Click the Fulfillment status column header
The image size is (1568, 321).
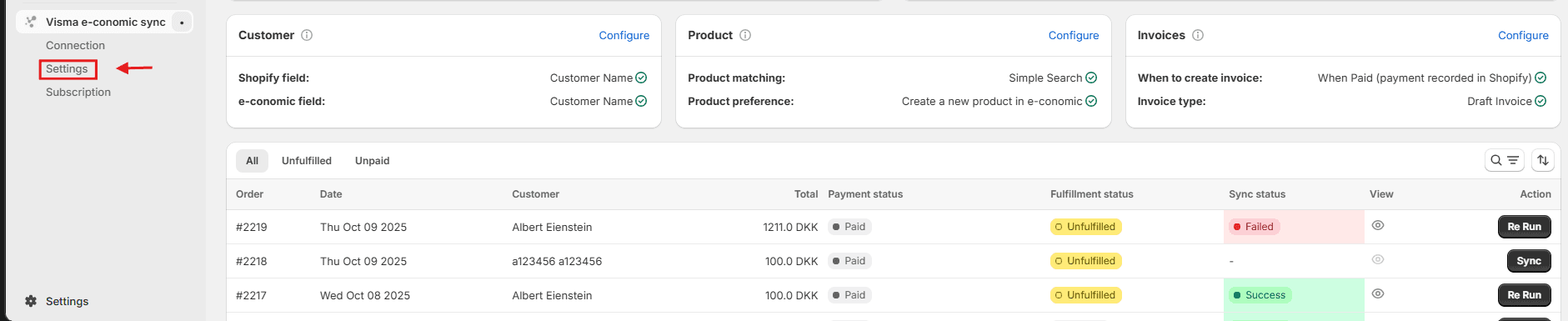1092,194
